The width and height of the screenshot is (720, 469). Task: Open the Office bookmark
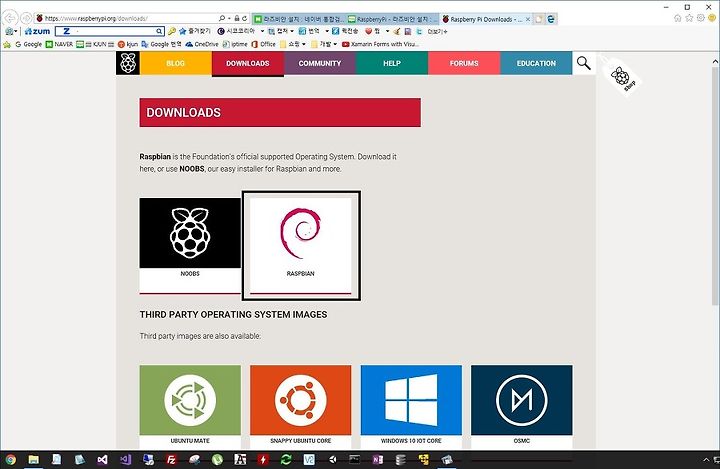264,44
